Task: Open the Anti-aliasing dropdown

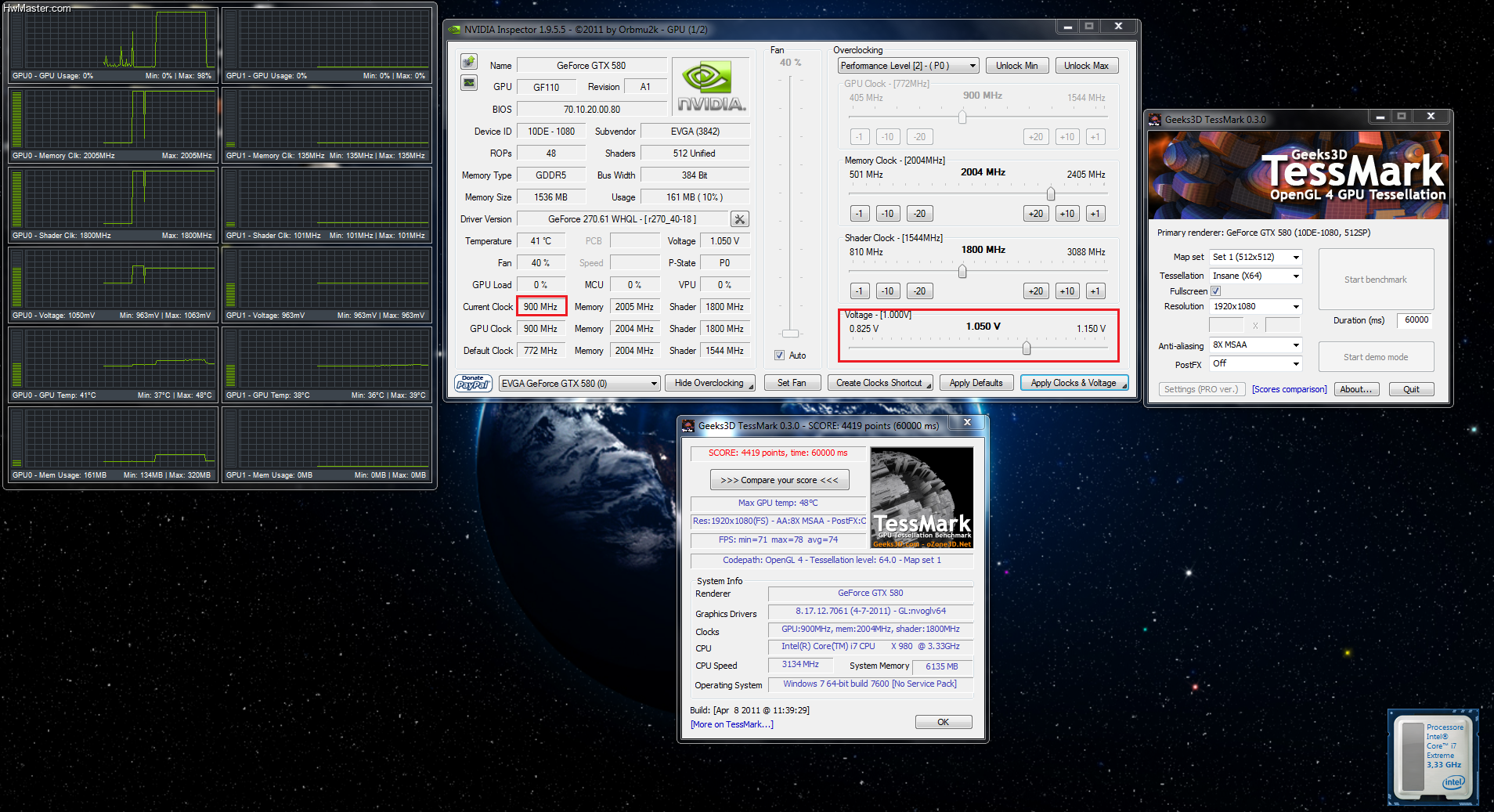Action: pyautogui.click(x=1256, y=345)
